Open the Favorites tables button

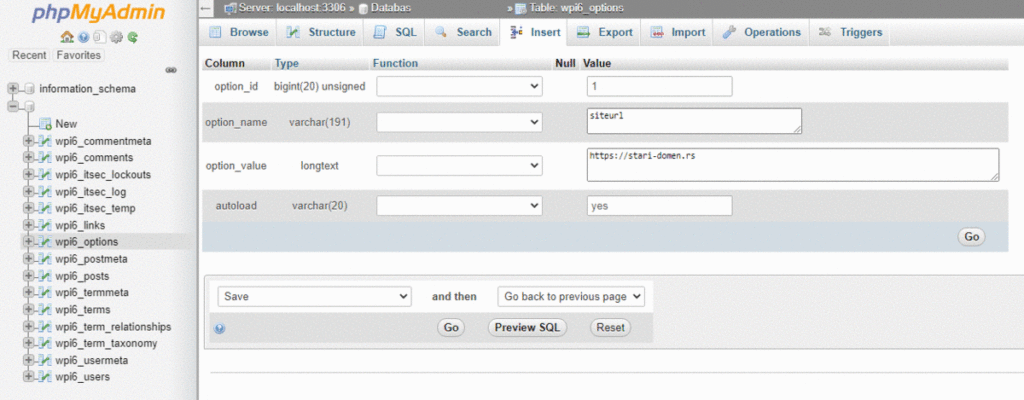pyautogui.click(x=78, y=56)
